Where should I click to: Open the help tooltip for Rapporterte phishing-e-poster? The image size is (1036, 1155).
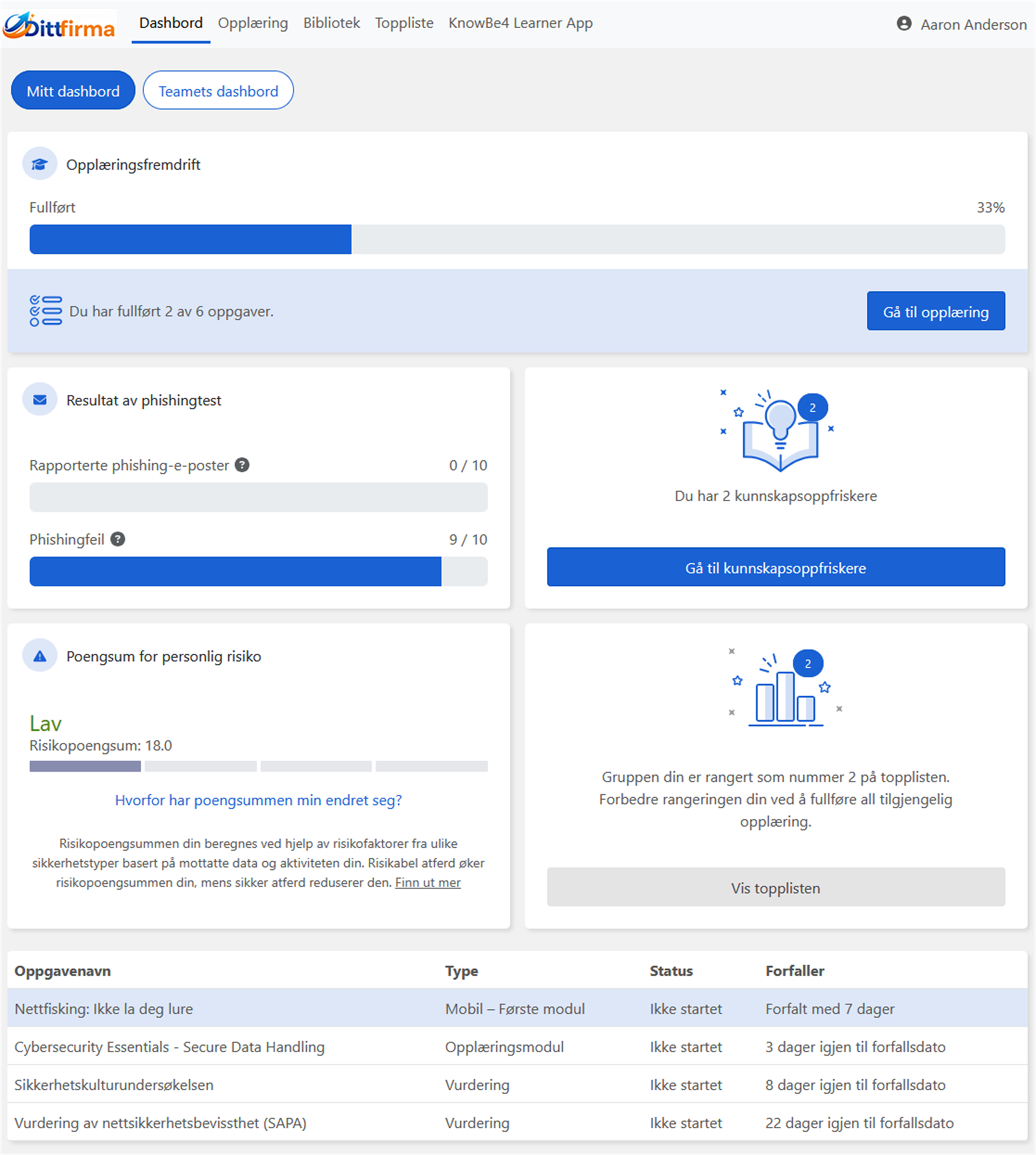click(242, 465)
